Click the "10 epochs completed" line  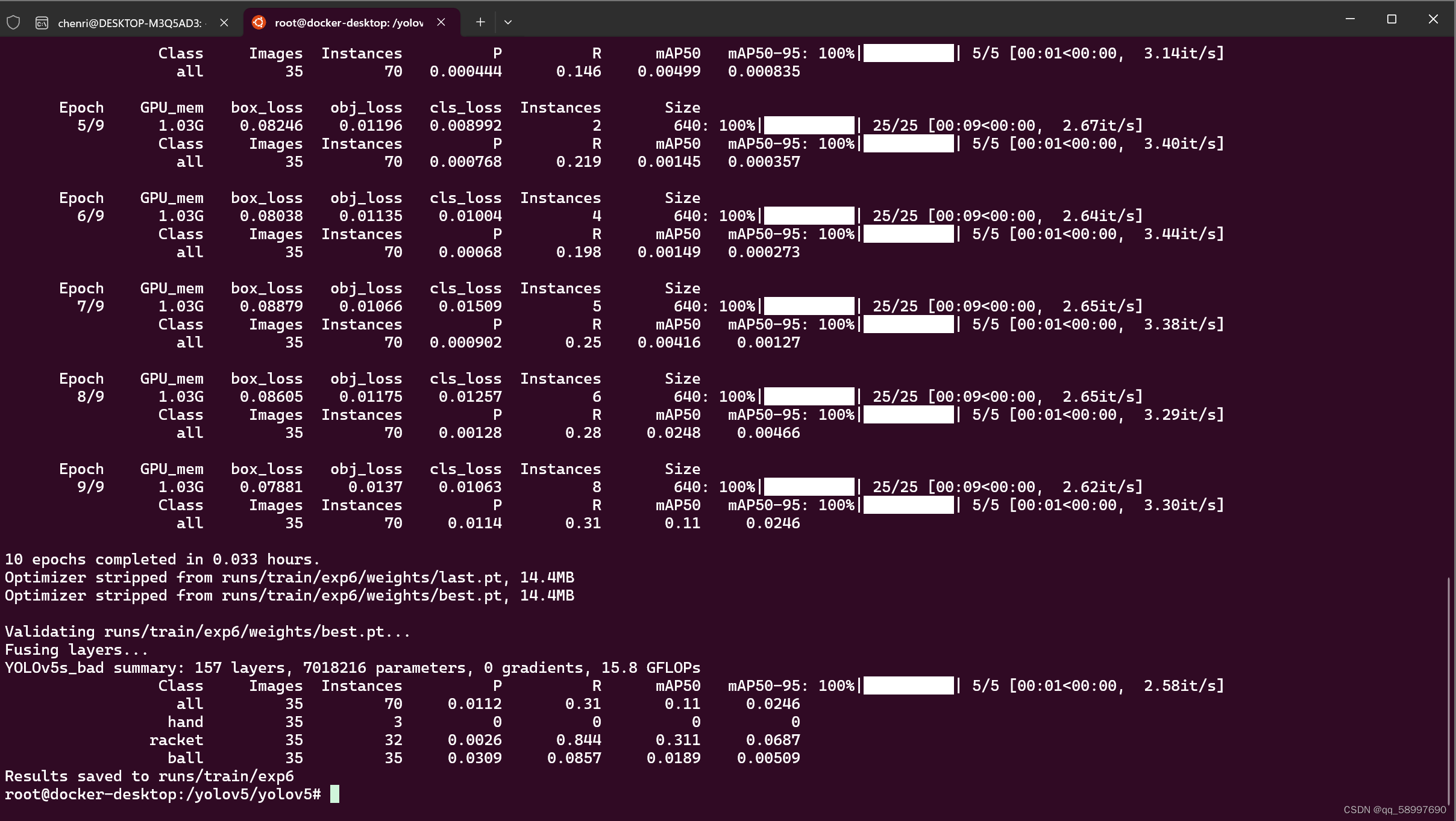click(162, 559)
